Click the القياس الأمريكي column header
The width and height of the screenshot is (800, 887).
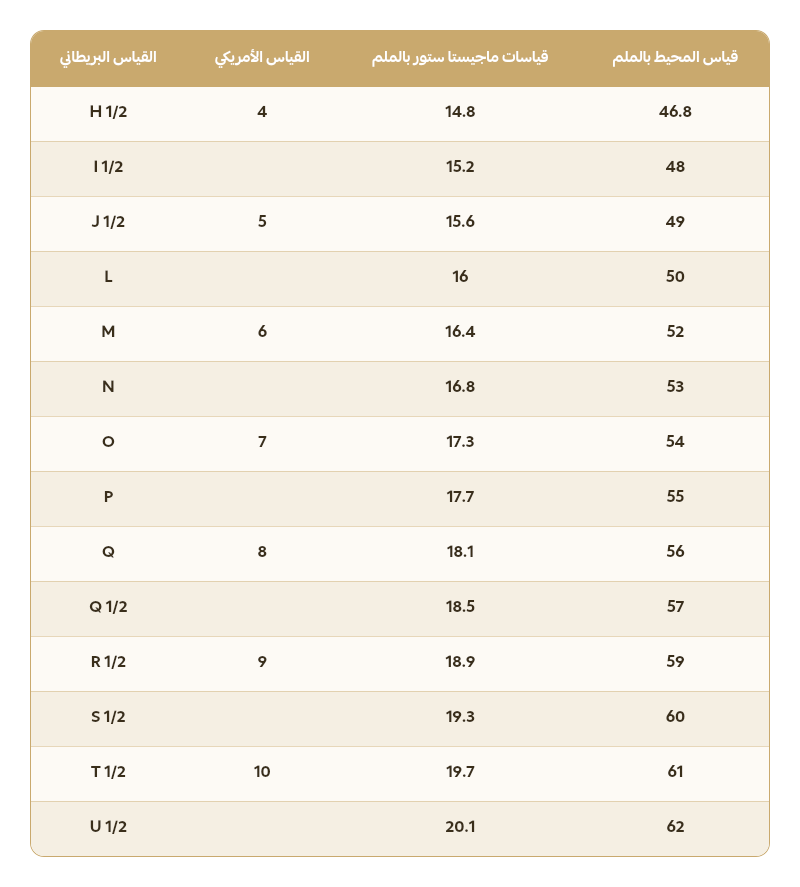click(262, 57)
